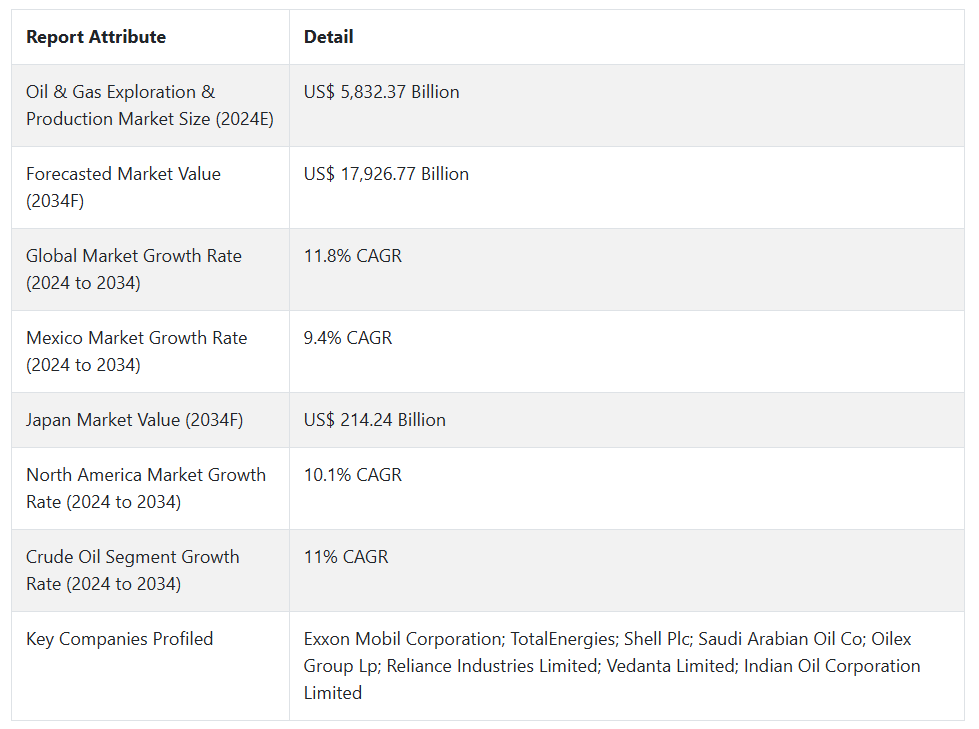Select the Oil & Gas Exploration market size cell
979x729 pixels.
(150, 105)
